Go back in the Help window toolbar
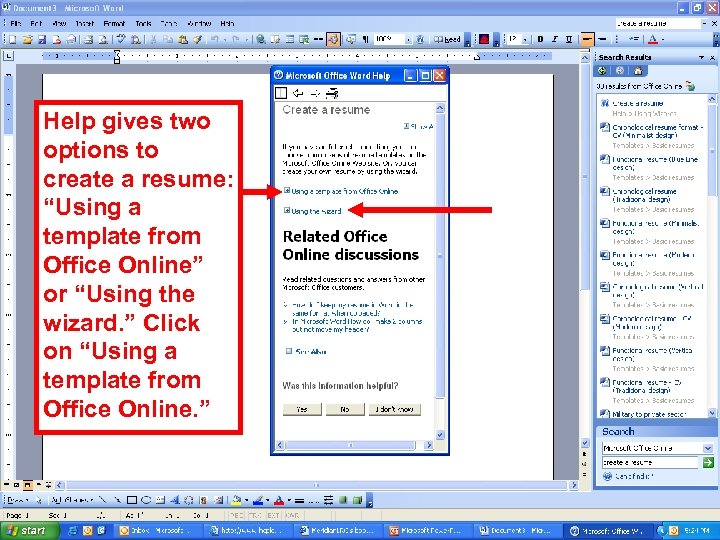The height and width of the screenshot is (540, 720). [x=298, y=93]
